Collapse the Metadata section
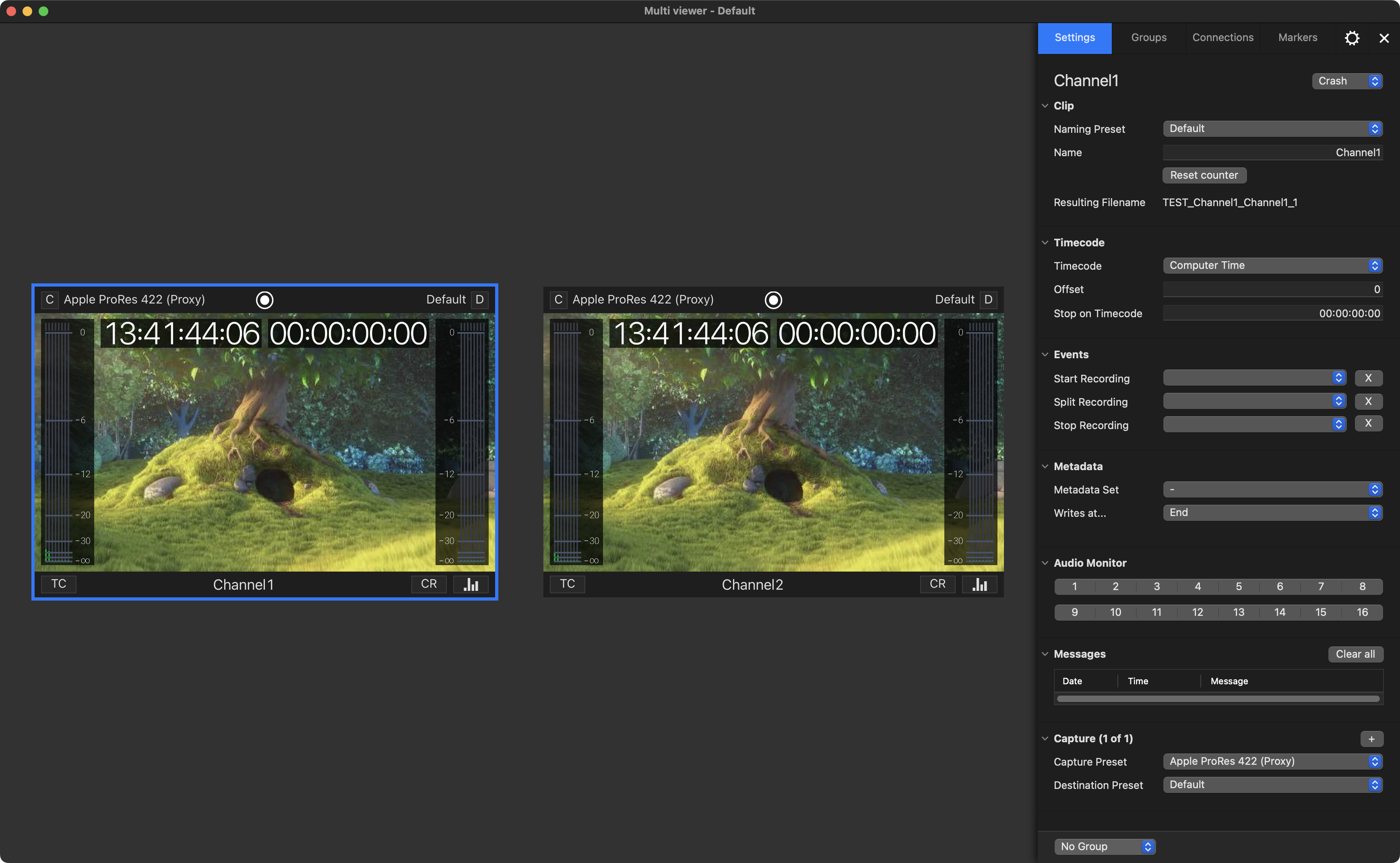The width and height of the screenshot is (1400, 863). (1045, 466)
